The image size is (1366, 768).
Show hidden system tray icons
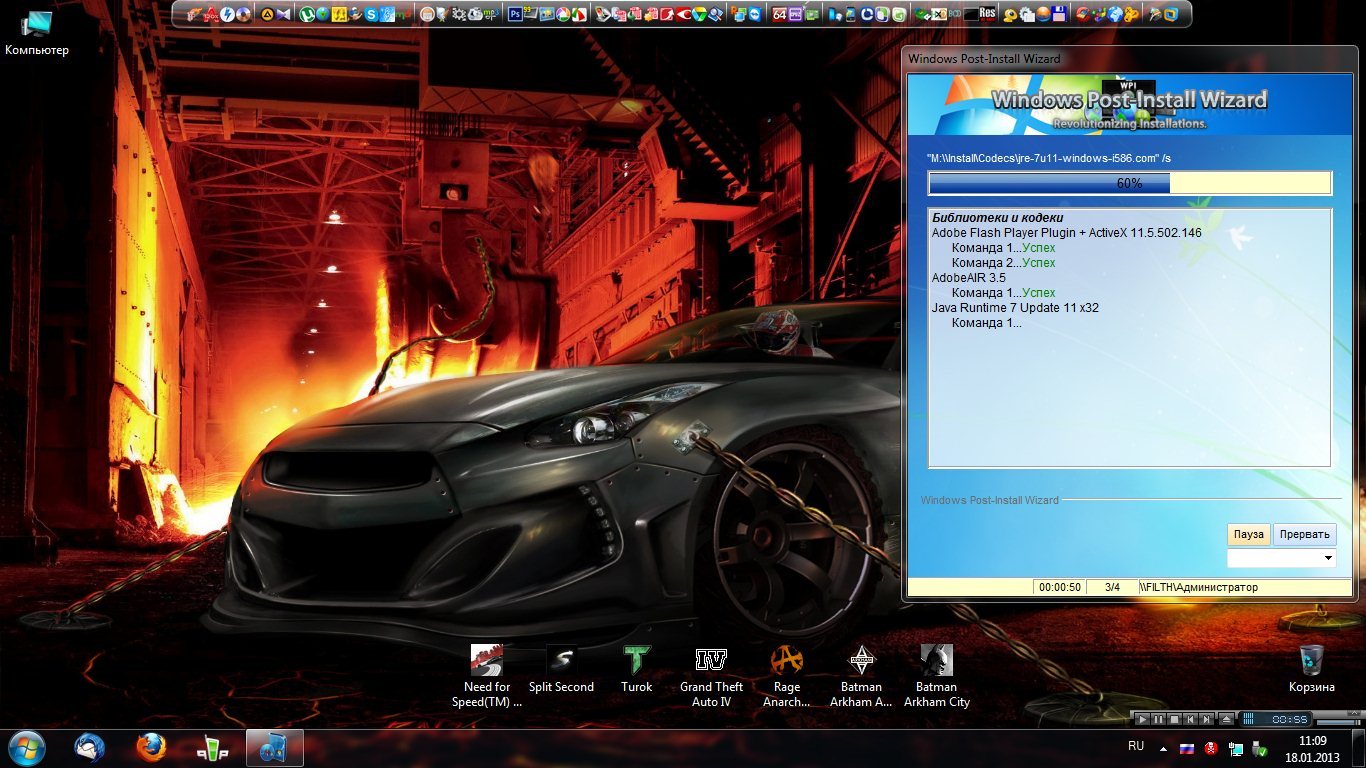[x=1162, y=747]
